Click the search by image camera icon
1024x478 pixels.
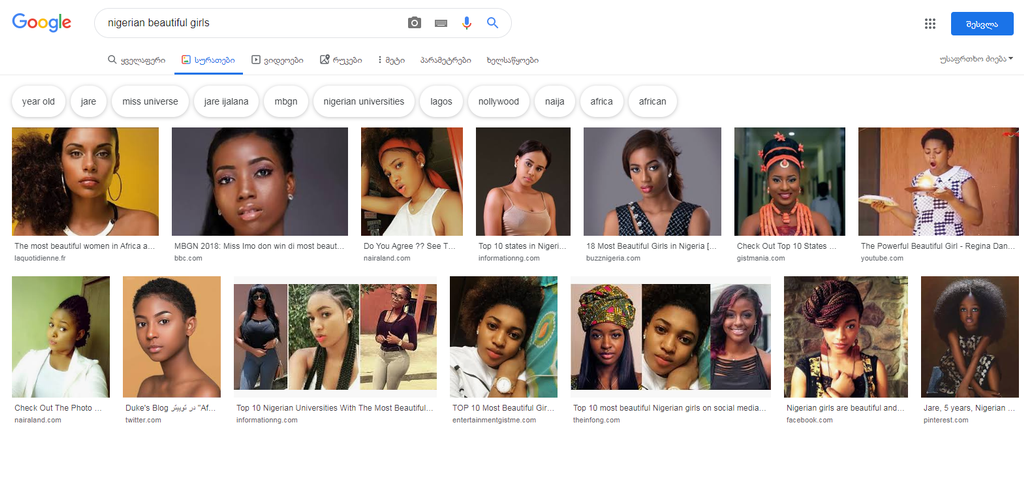tap(414, 23)
